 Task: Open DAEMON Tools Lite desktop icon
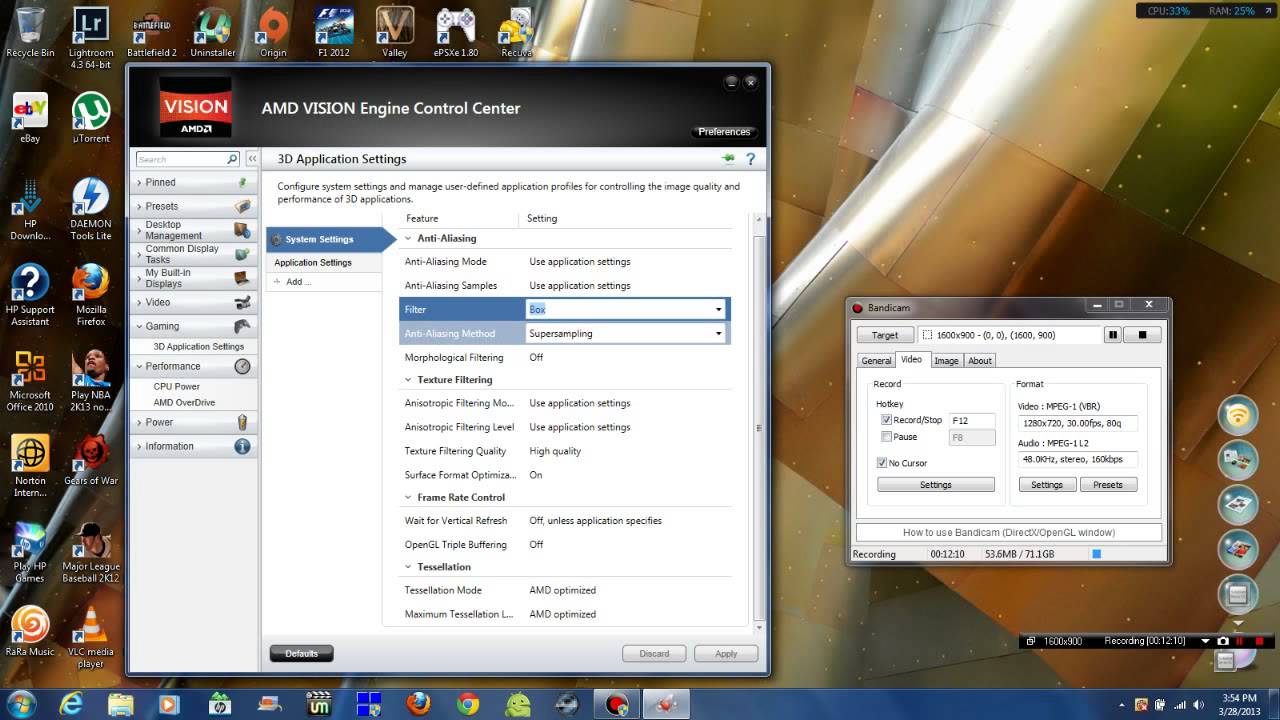(91, 209)
